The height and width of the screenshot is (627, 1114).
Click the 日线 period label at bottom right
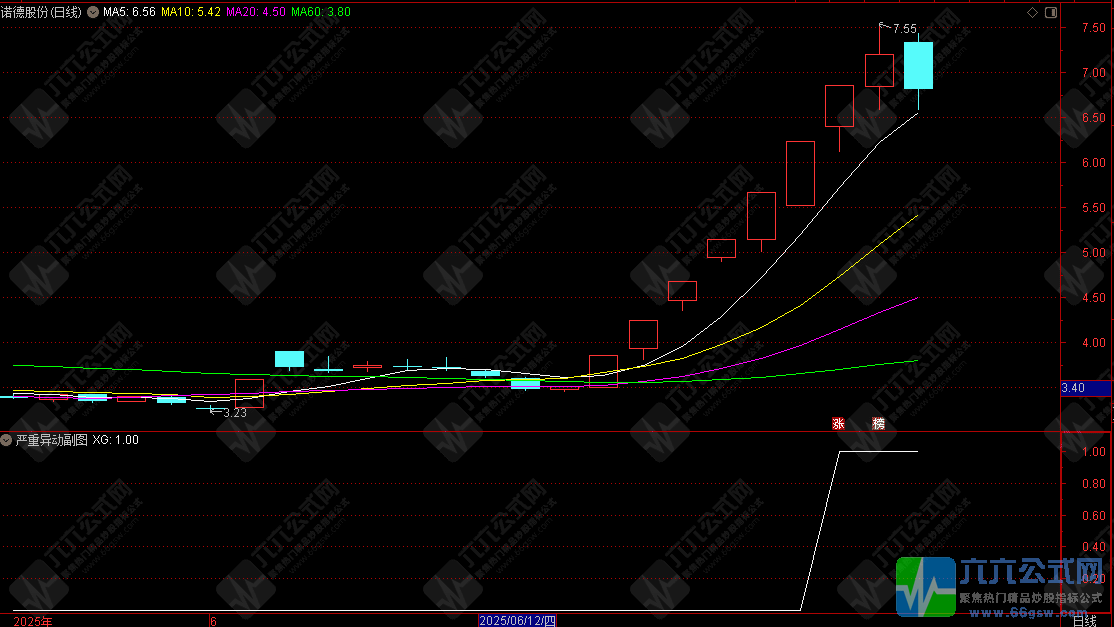pyautogui.click(x=1084, y=620)
